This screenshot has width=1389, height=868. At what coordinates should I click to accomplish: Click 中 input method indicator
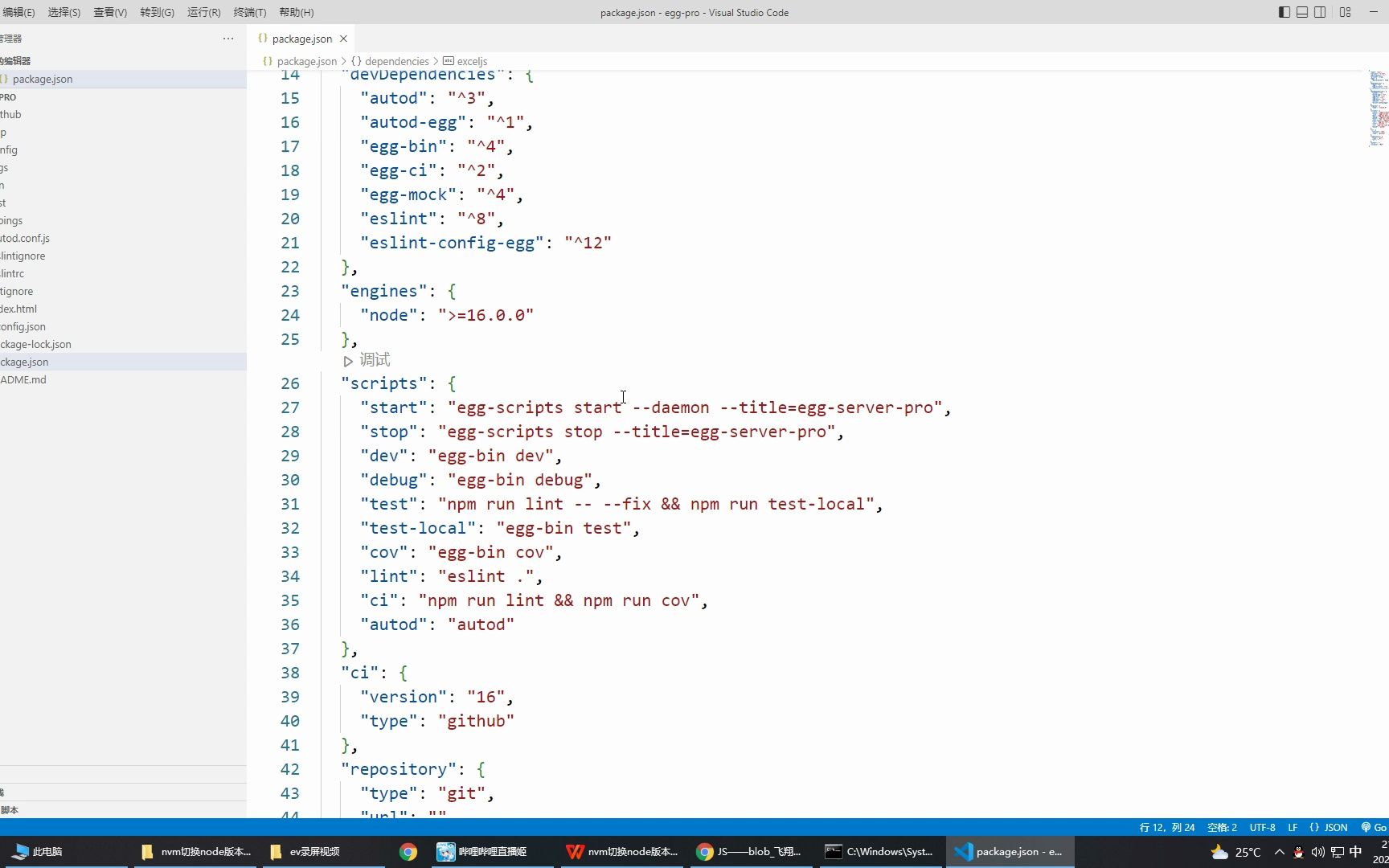(1356, 852)
